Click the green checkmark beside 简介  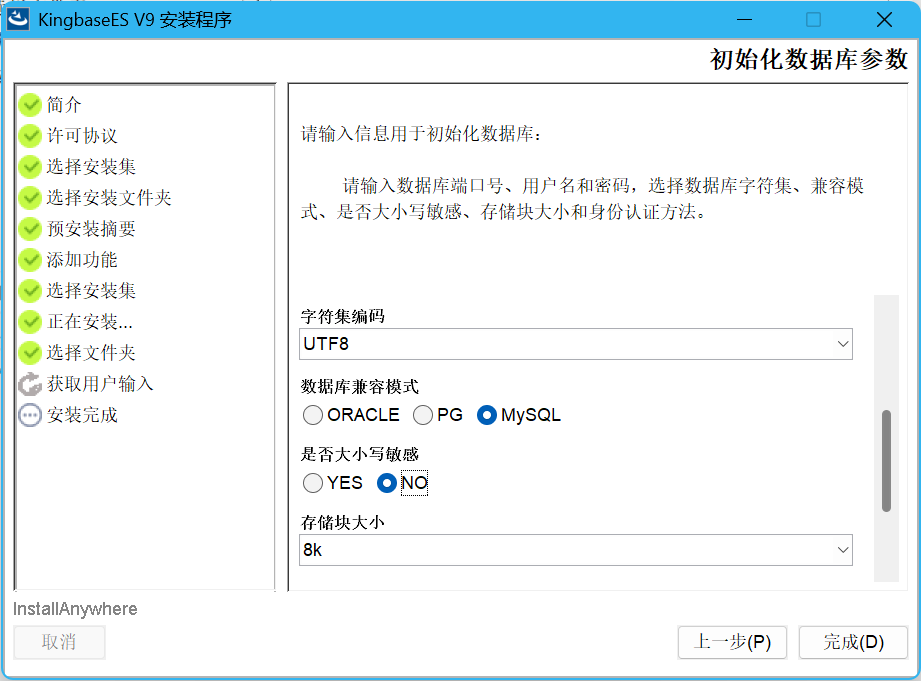(x=30, y=105)
